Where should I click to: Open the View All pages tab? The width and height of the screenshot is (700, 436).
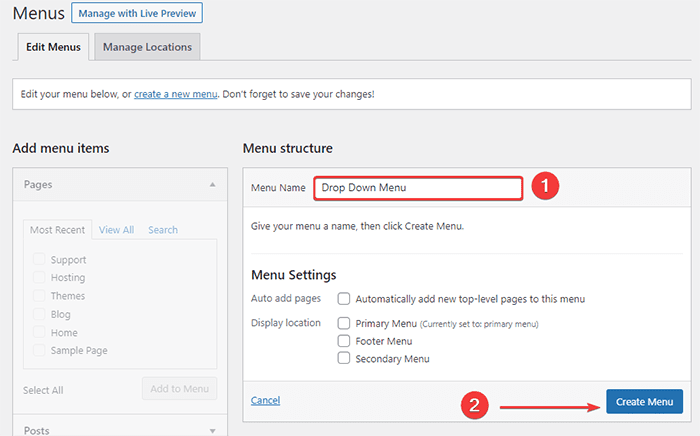(x=116, y=230)
